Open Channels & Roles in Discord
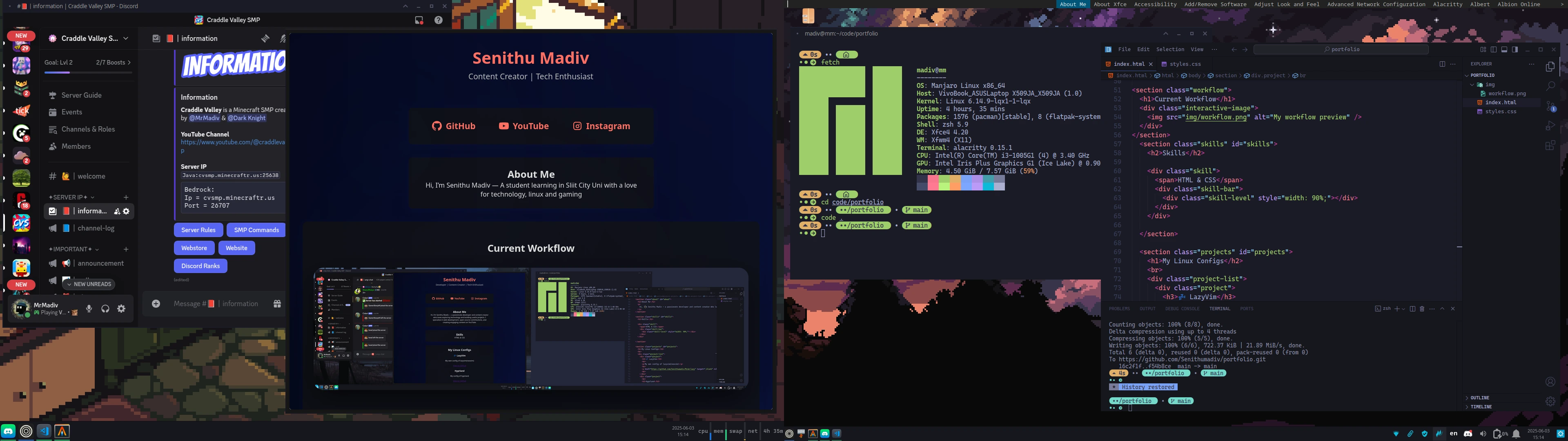The image size is (1568, 441). pyautogui.click(x=89, y=129)
